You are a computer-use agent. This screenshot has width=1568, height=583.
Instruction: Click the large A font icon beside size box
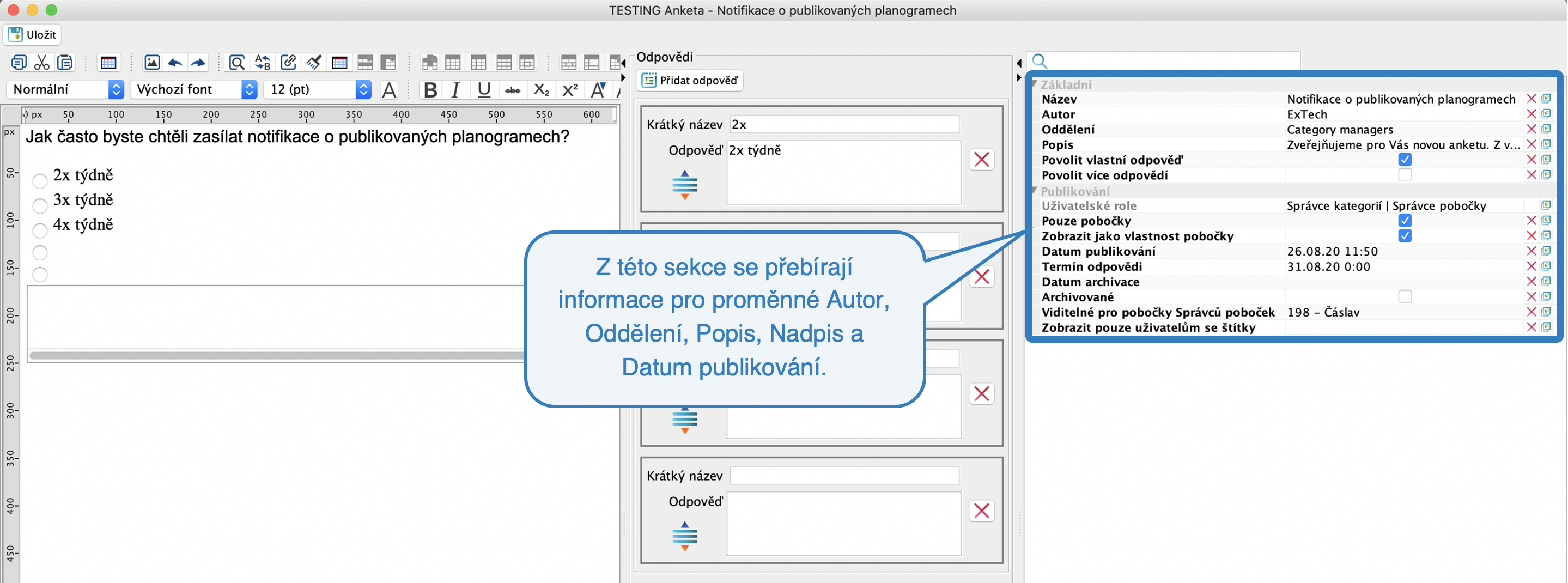(x=388, y=90)
